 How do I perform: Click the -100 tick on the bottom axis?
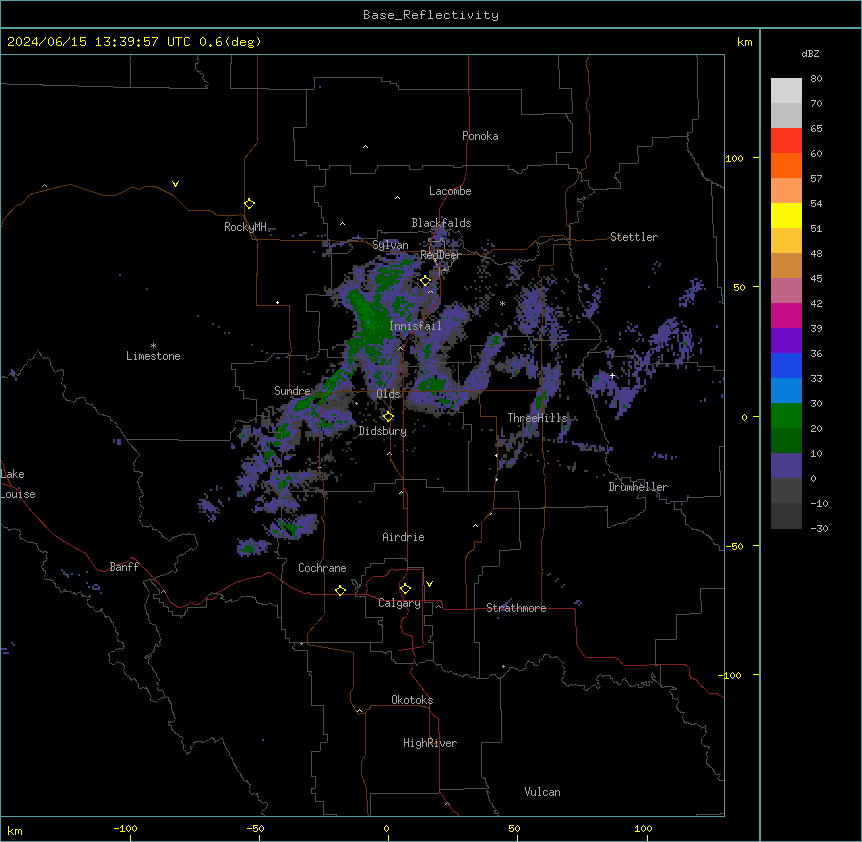coord(126,828)
